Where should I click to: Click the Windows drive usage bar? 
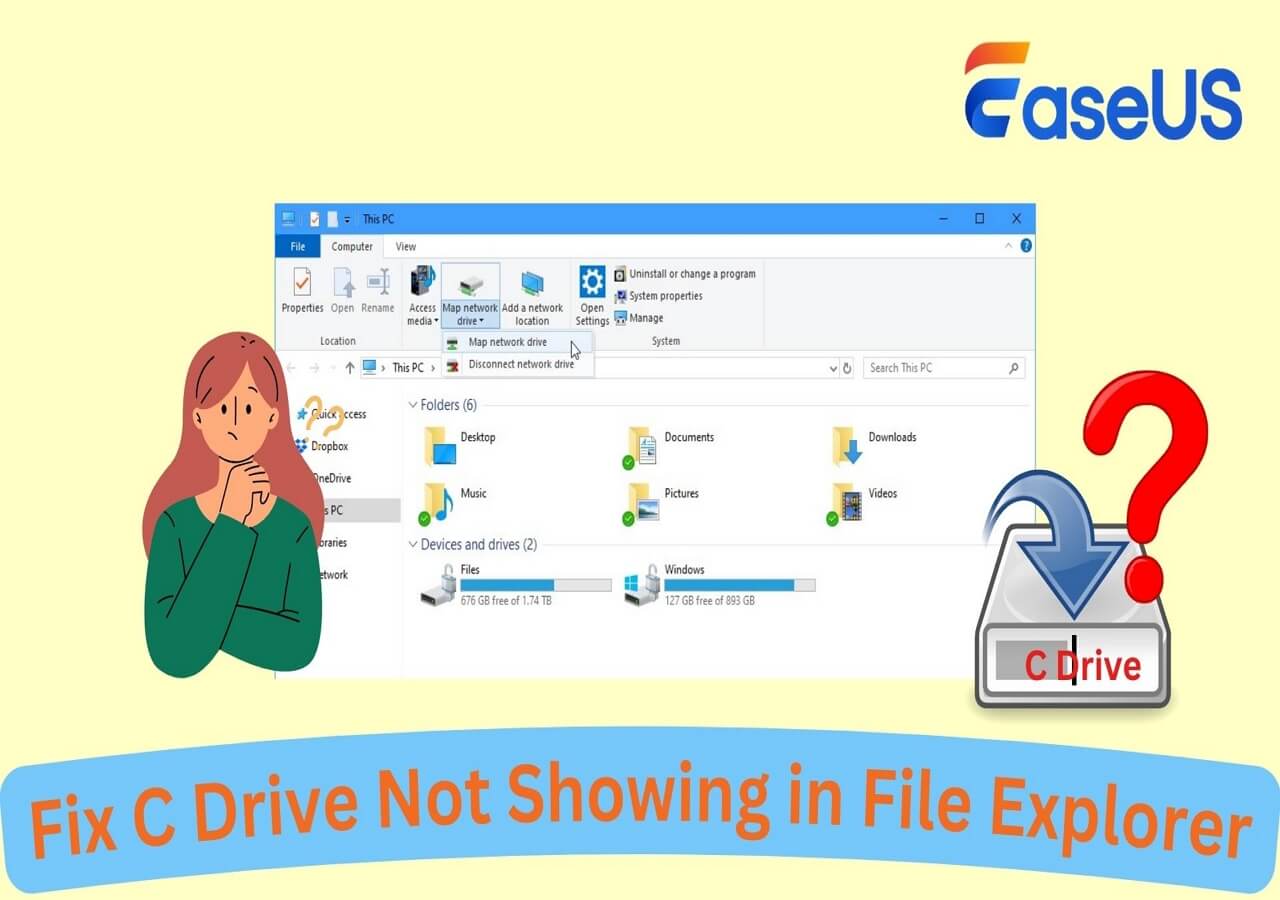[x=740, y=585]
